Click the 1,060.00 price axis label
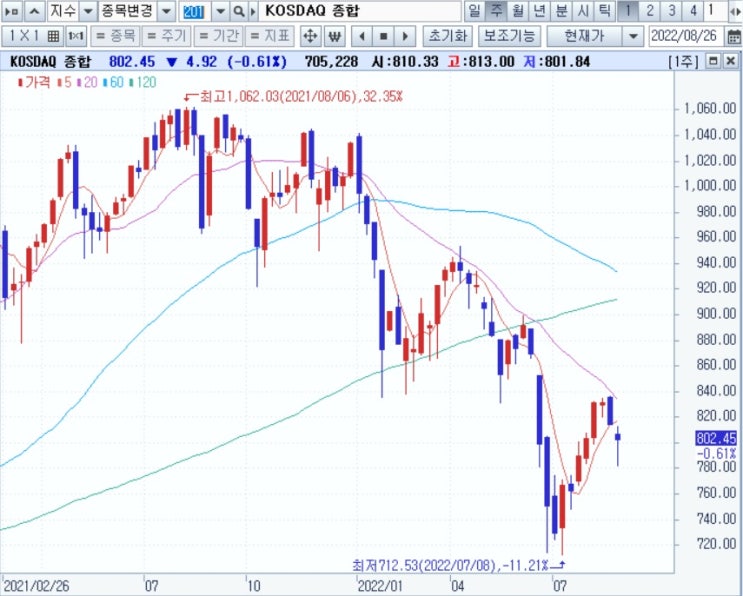 tap(710, 109)
